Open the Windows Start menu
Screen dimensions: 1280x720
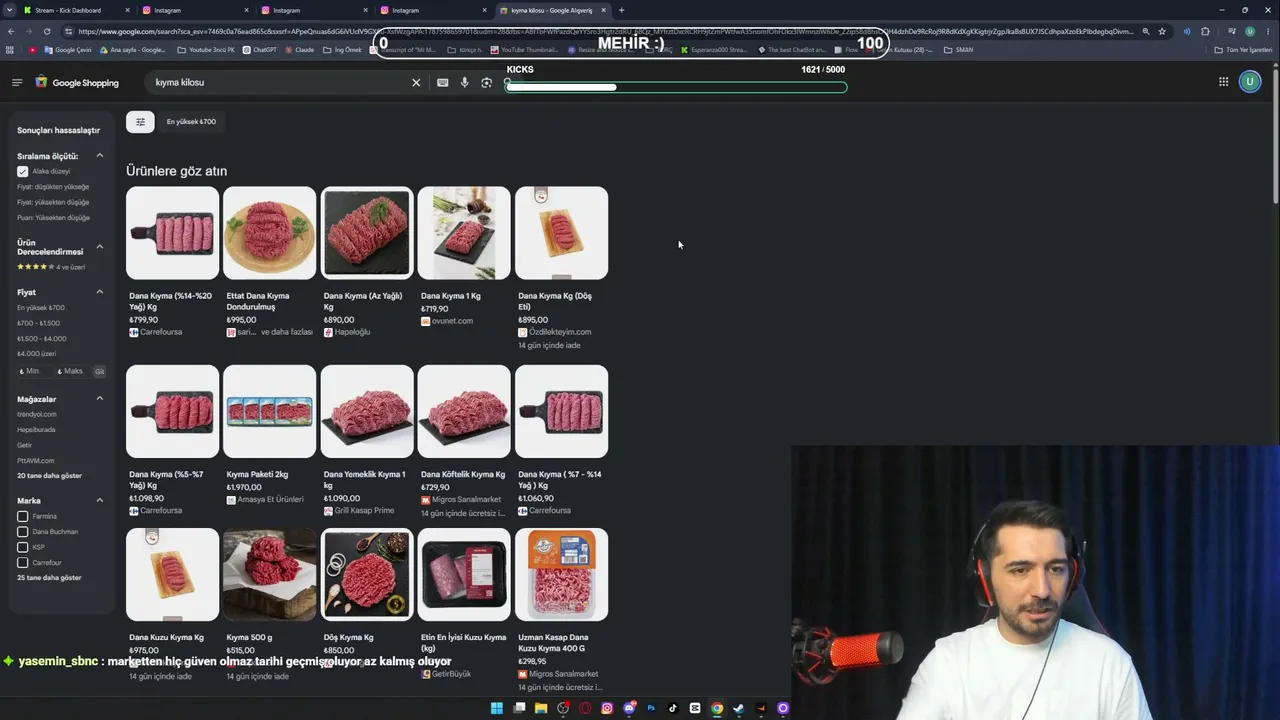pos(497,708)
